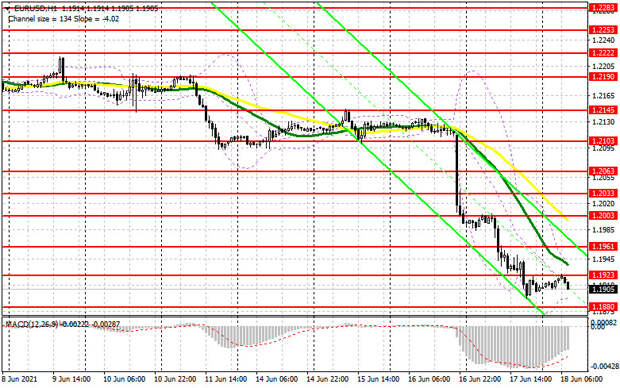Viewport: 620px width, 388px height.
Task: Click the '10 Jun 06:00' time label
Action: point(124,379)
